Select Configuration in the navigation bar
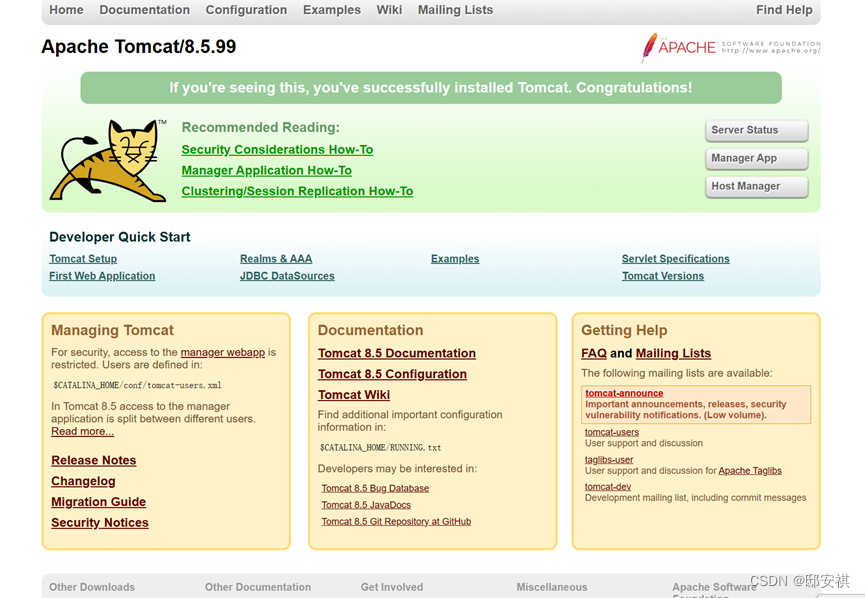Image resolution: width=865 pixels, height=598 pixels. [246, 10]
